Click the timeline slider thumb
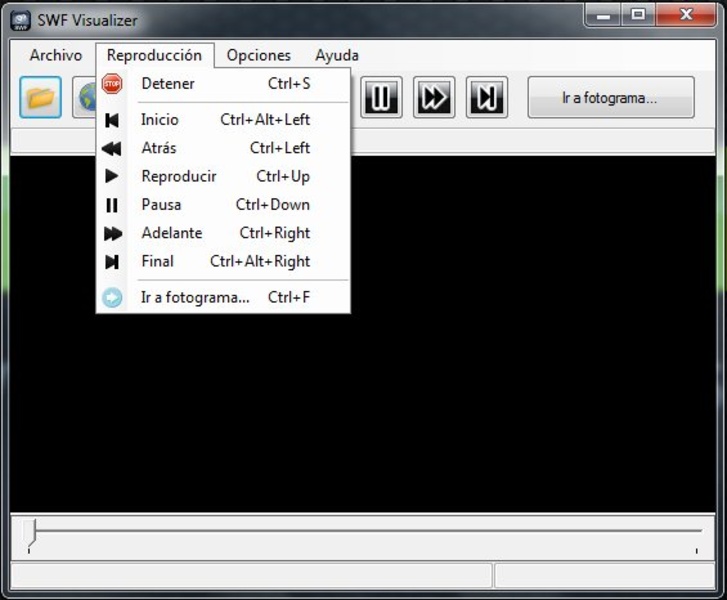Screen dimensions: 727x600 [x=30, y=533]
